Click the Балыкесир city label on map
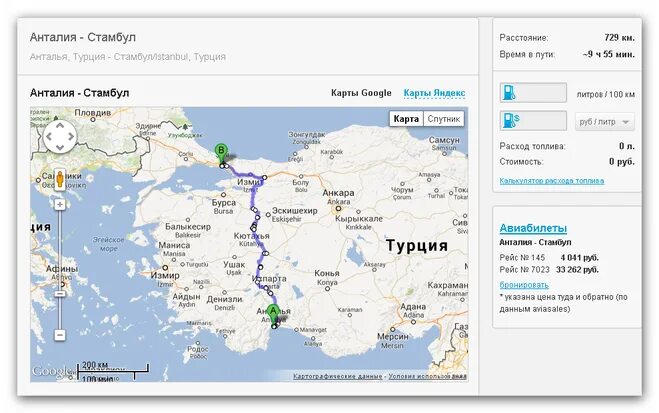Image resolution: width=659 pixels, height=413 pixels. tap(188, 227)
